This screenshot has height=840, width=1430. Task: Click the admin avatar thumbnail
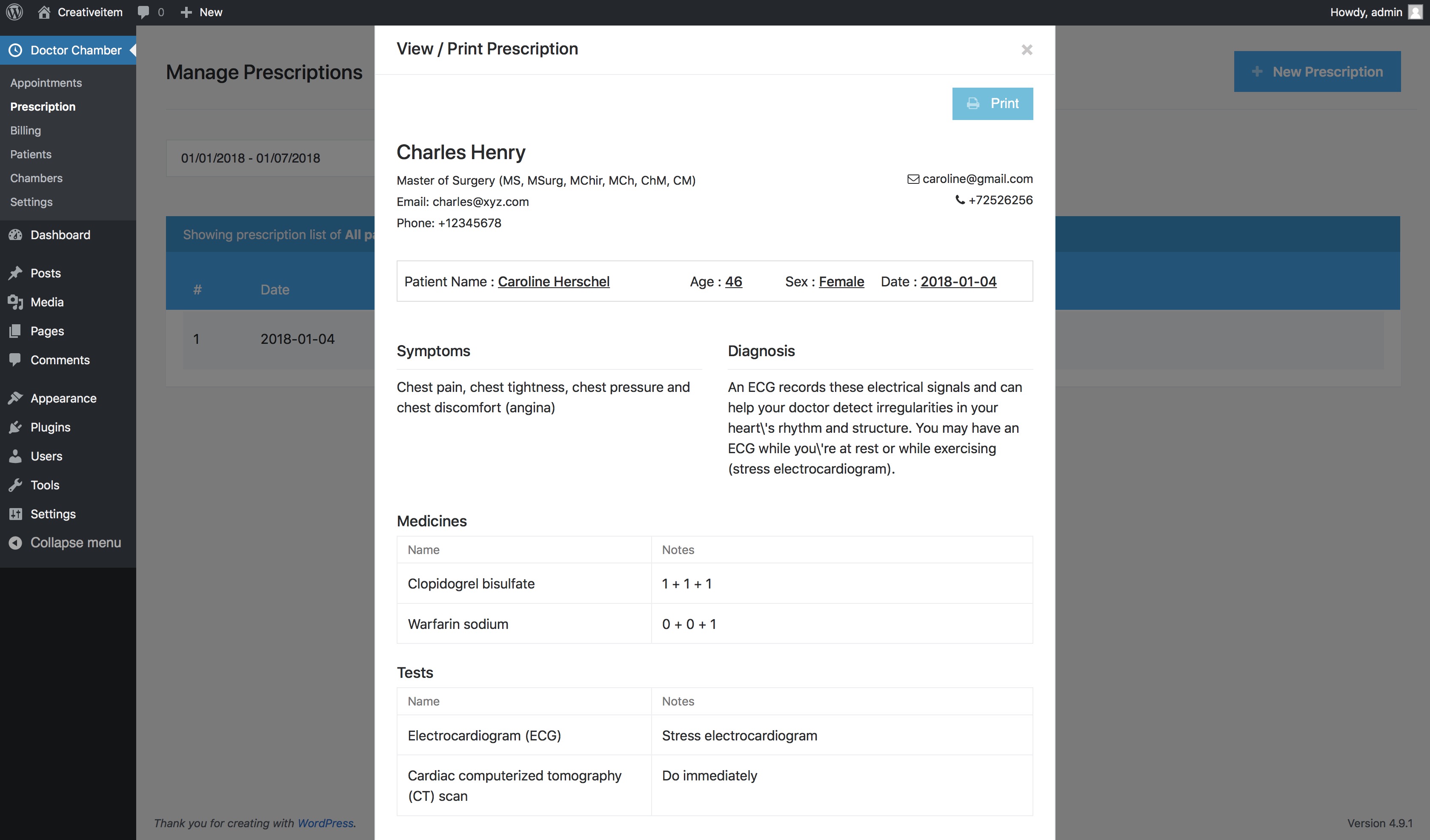[x=1415, y=12]
